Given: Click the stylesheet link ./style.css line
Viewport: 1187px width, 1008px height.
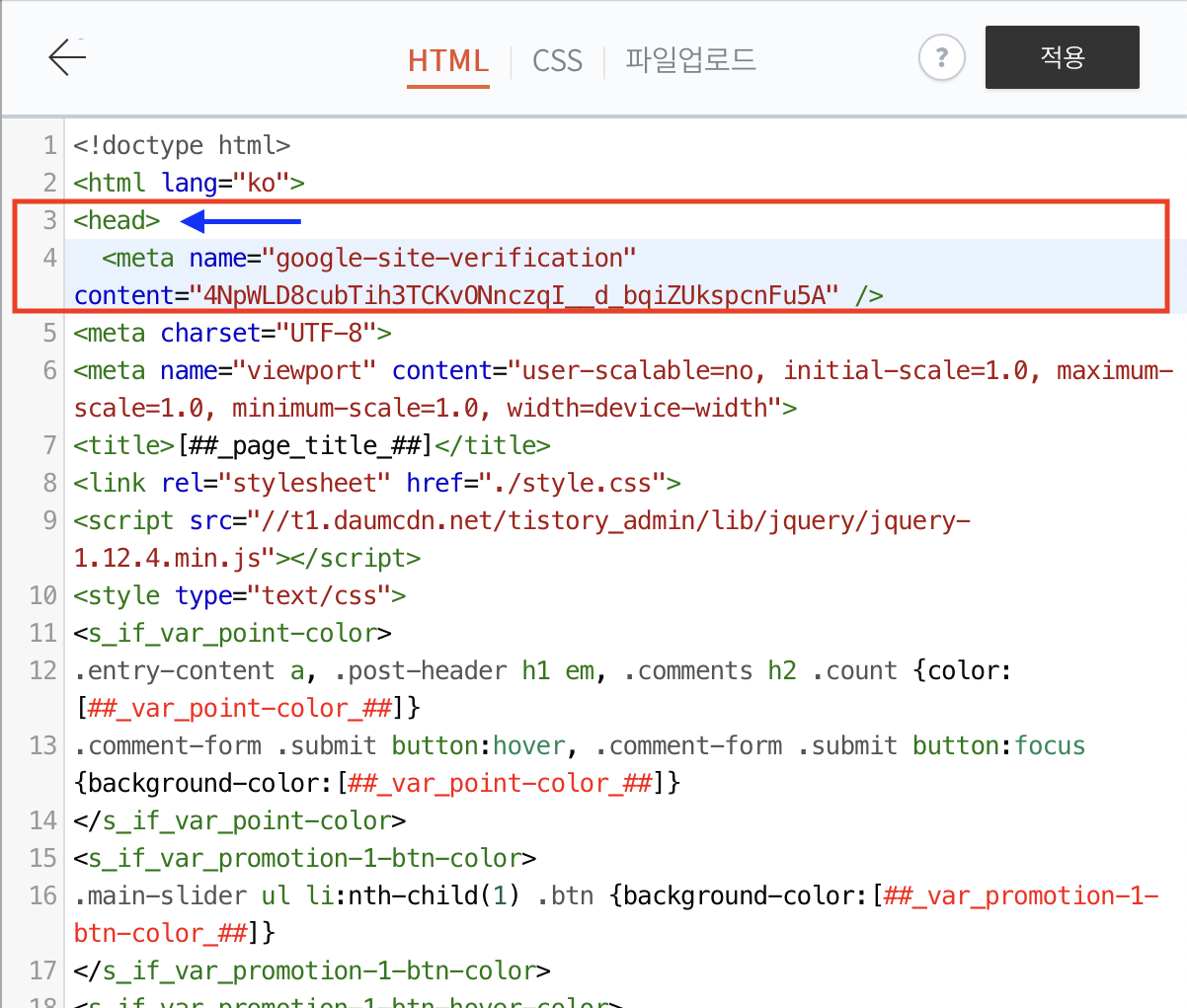Looking at the screenshot, I should [x=377, y=483].
